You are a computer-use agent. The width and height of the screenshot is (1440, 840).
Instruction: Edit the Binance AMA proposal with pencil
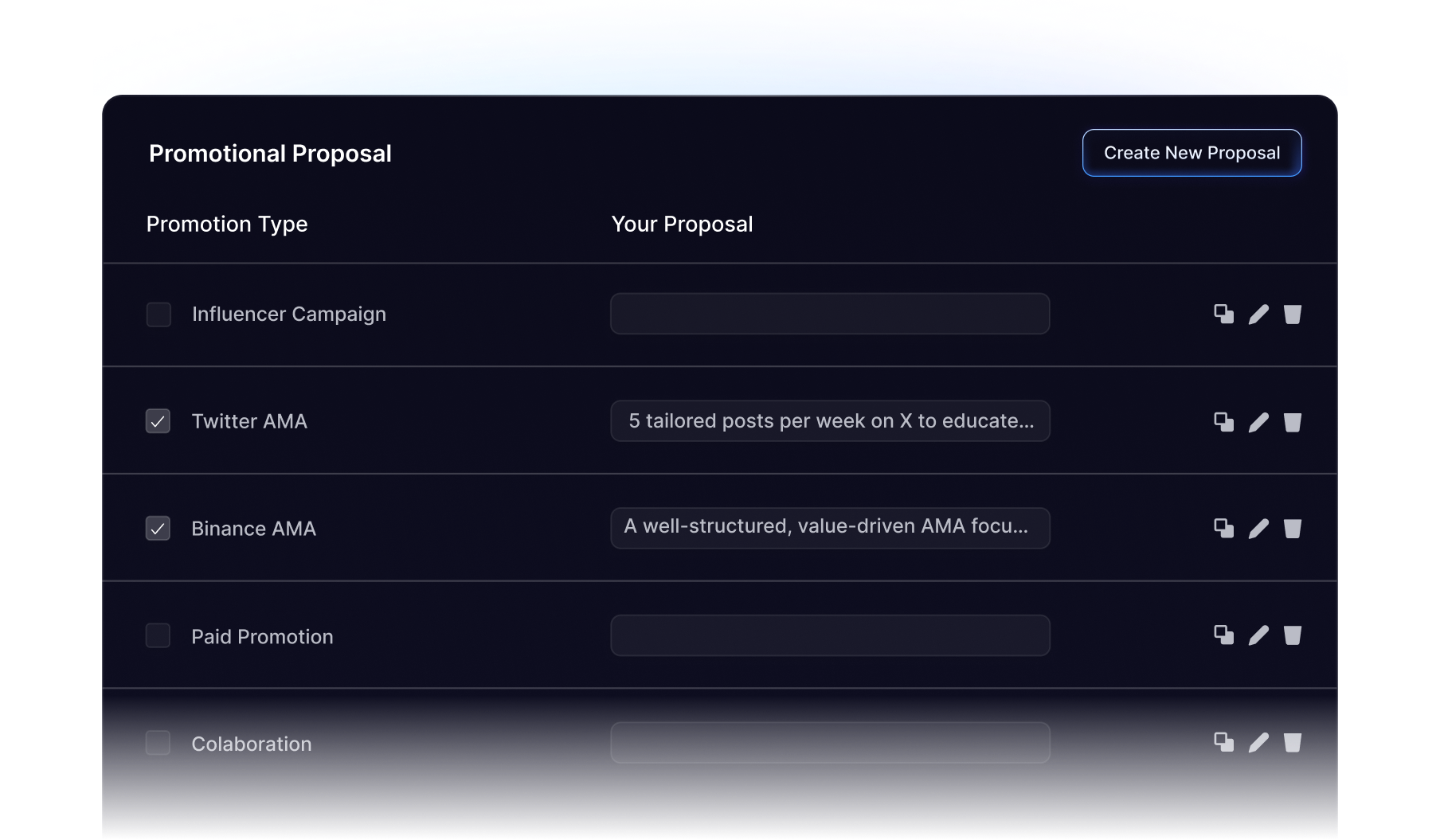pyautogui.click(x=1258, y=529)
